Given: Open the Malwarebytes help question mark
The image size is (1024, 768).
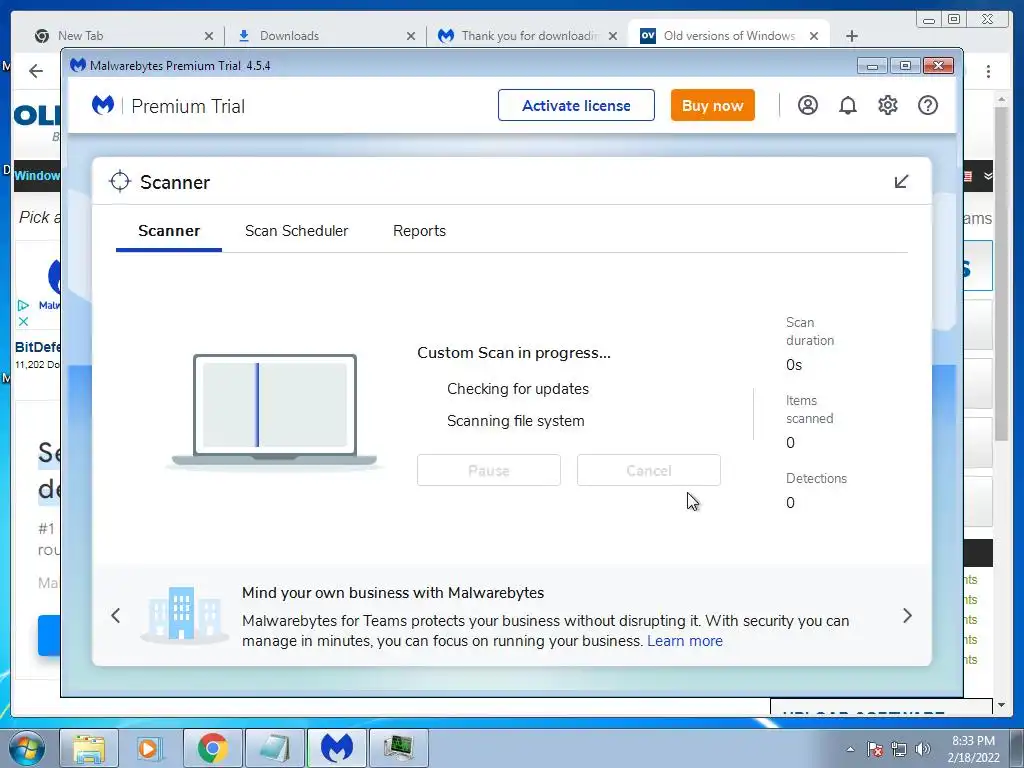Looking at the screenshot, I should point(928,105).
